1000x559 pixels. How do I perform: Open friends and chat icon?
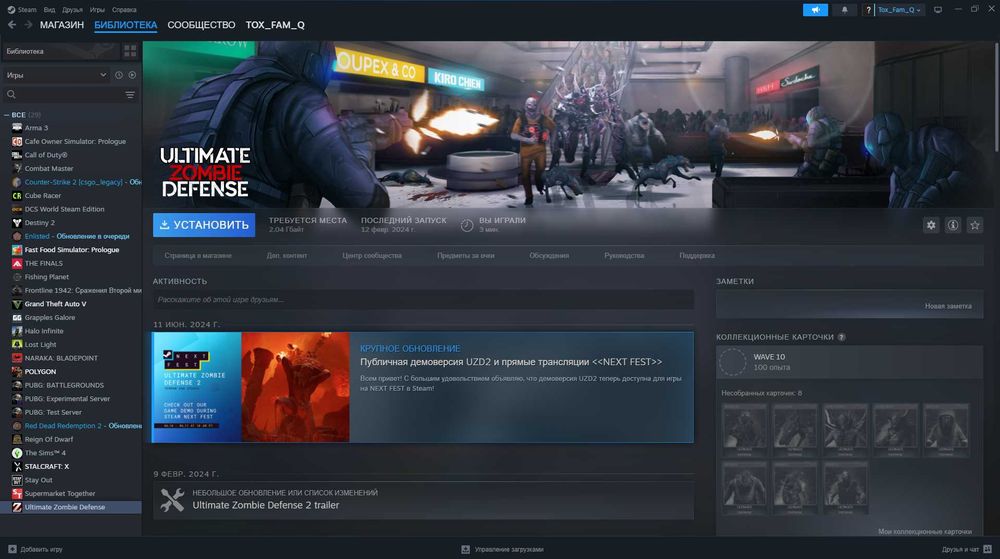(987, 549)
